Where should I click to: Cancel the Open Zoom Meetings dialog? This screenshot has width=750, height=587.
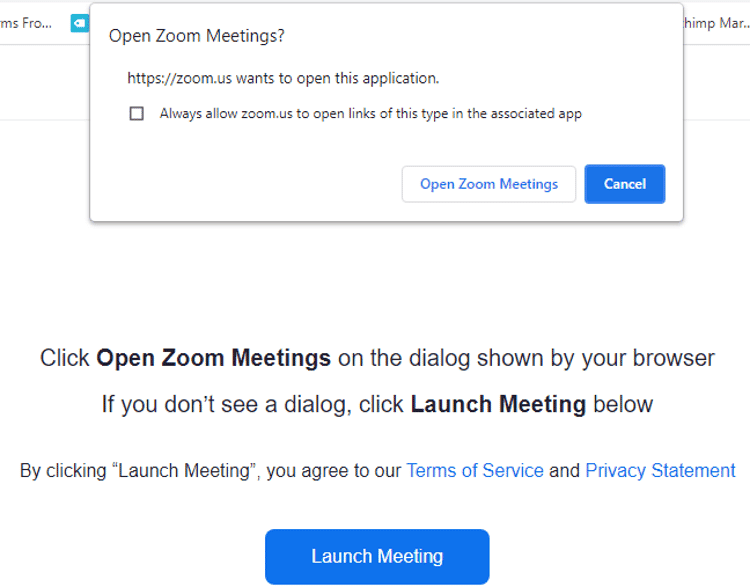coord(625,184)
